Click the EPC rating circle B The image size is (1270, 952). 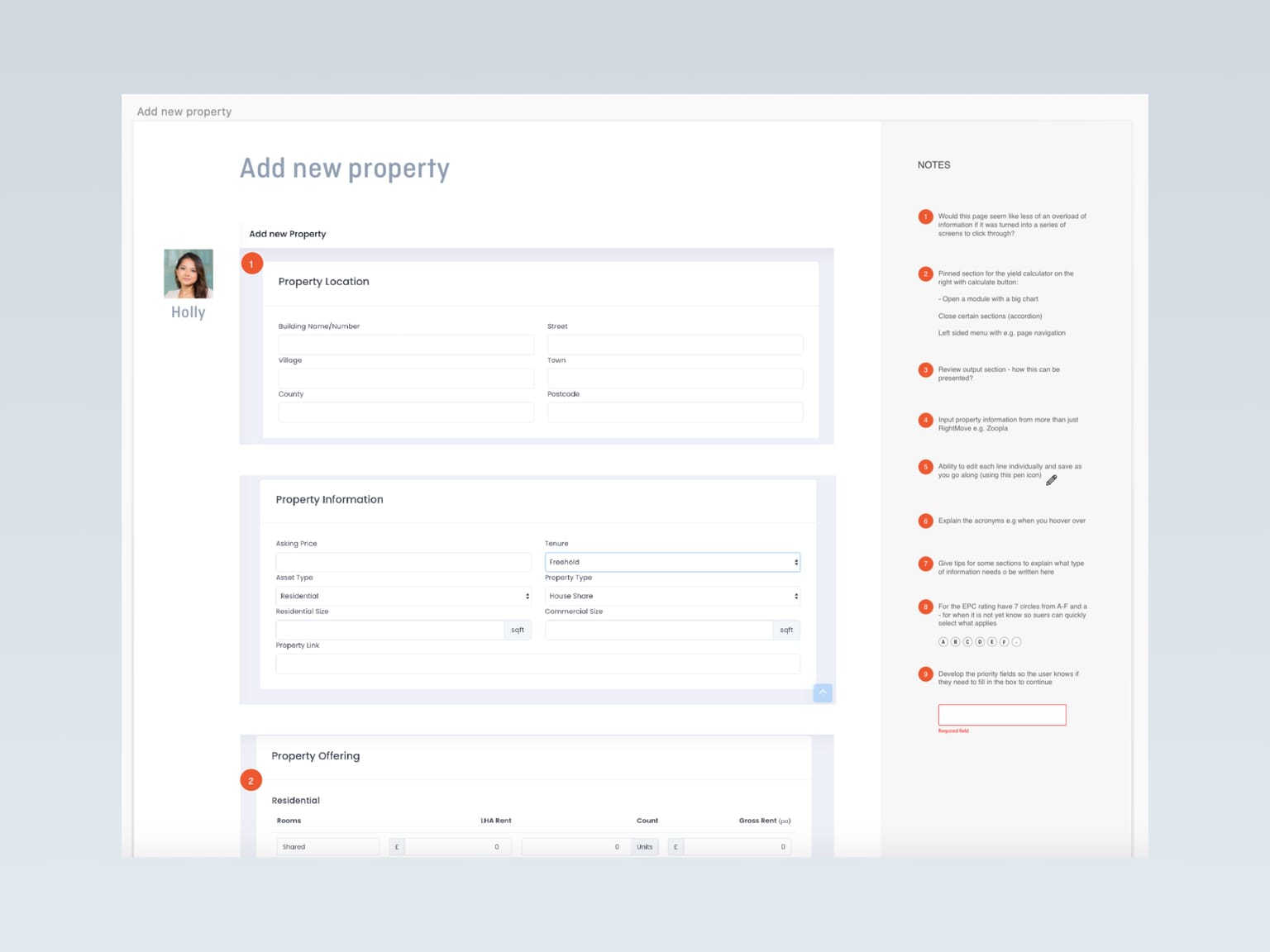956,641
